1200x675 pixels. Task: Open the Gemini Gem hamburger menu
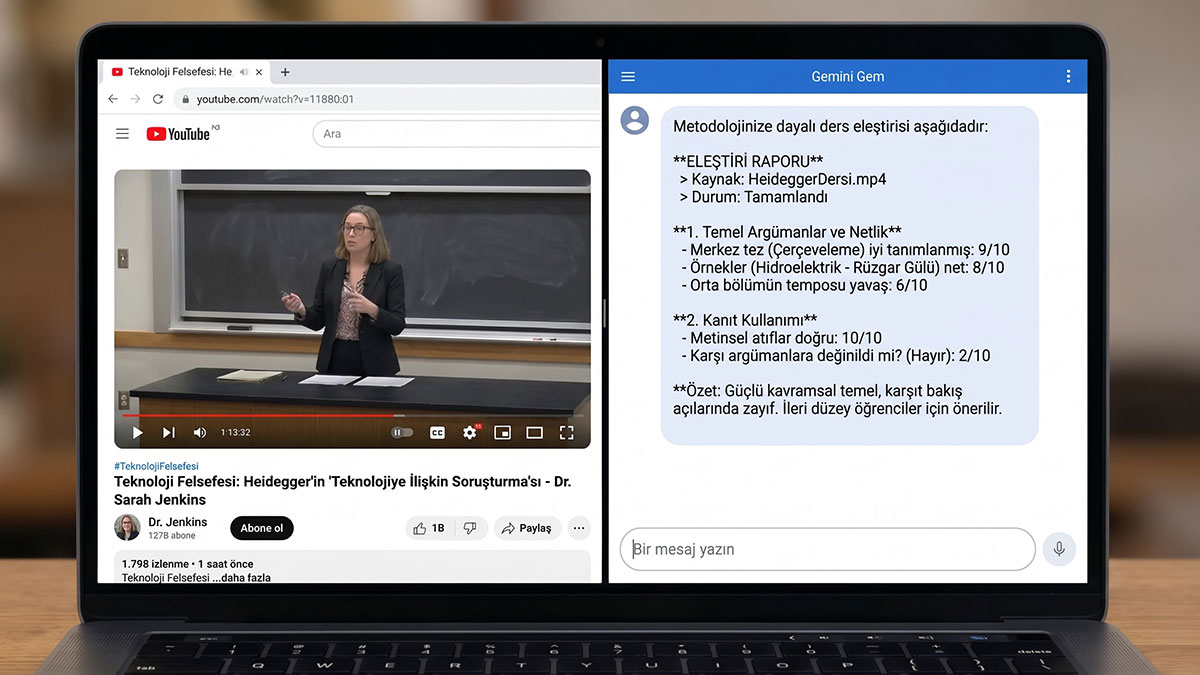point(628,76)
